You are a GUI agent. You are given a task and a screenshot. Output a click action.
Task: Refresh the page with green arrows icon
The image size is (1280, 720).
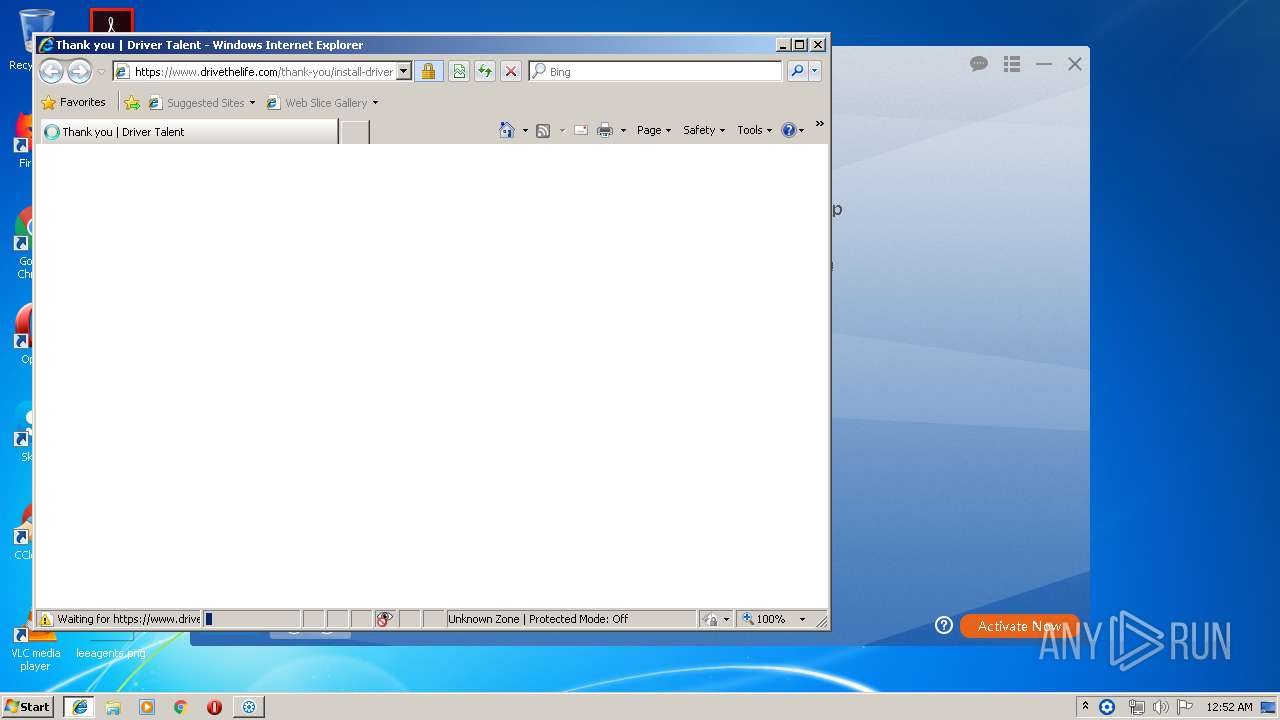(x=485, y=72)
